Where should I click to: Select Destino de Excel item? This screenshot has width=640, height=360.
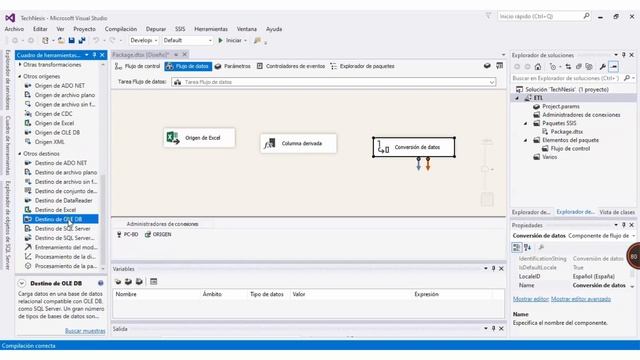coord(55,210)
